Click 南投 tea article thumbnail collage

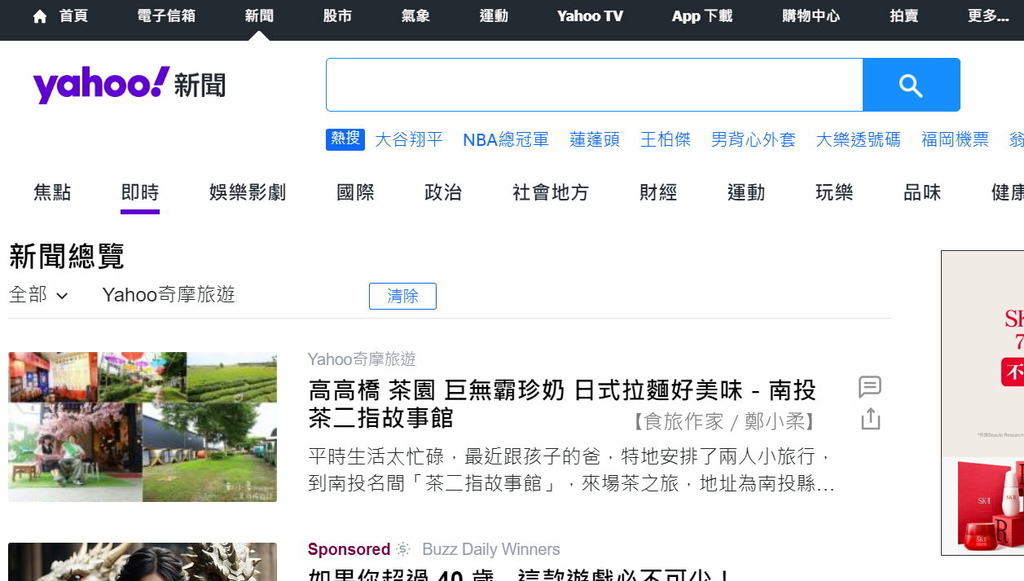142,427
